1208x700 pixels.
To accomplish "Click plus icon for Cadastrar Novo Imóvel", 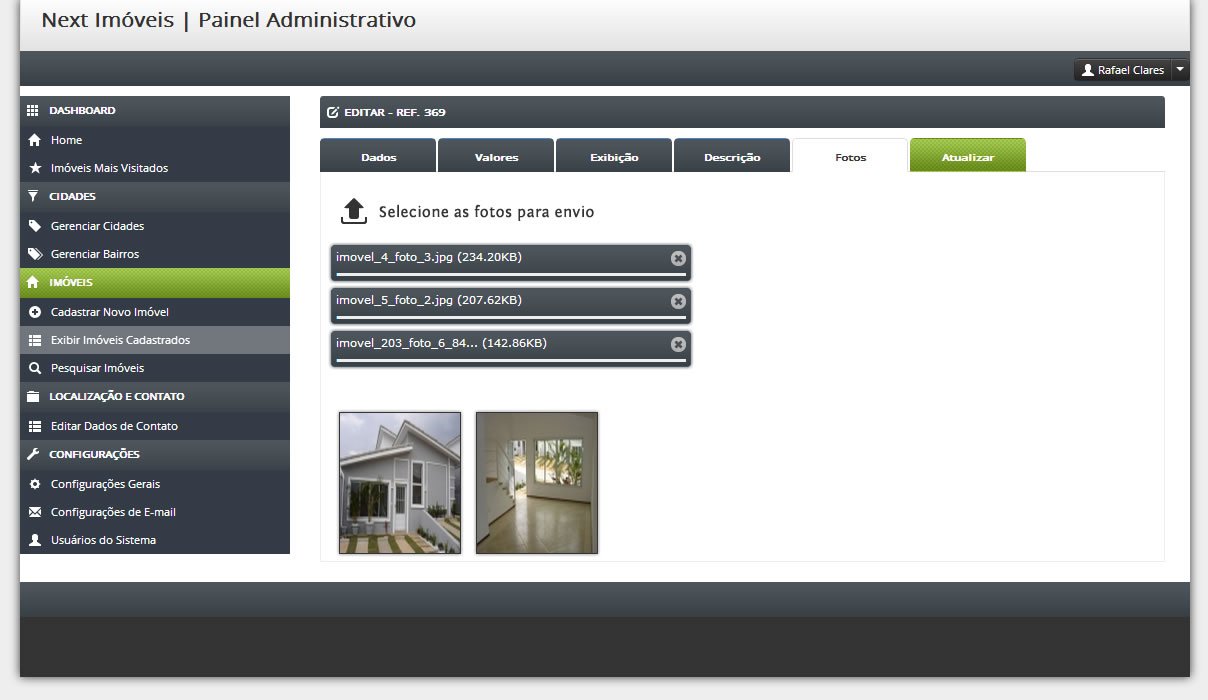I will tap(35, 312).
